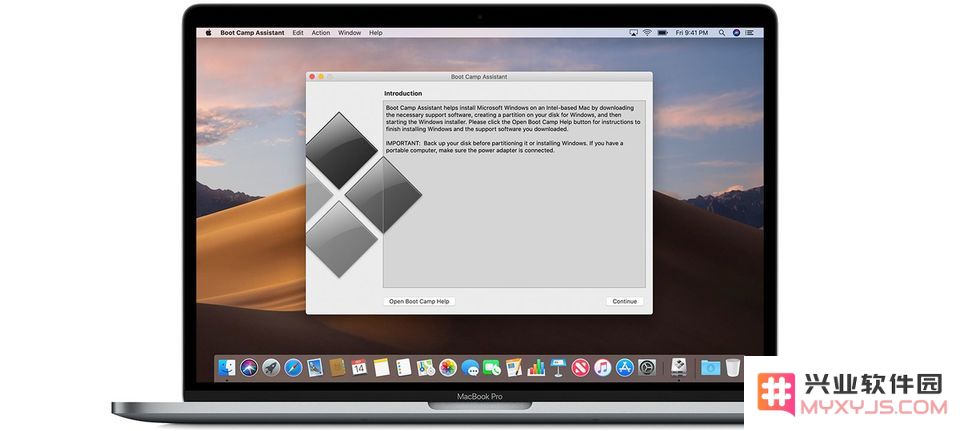960x431 pixels.
Task: Click Open Boot Camp Help button
Action: (x=419, y=301)
